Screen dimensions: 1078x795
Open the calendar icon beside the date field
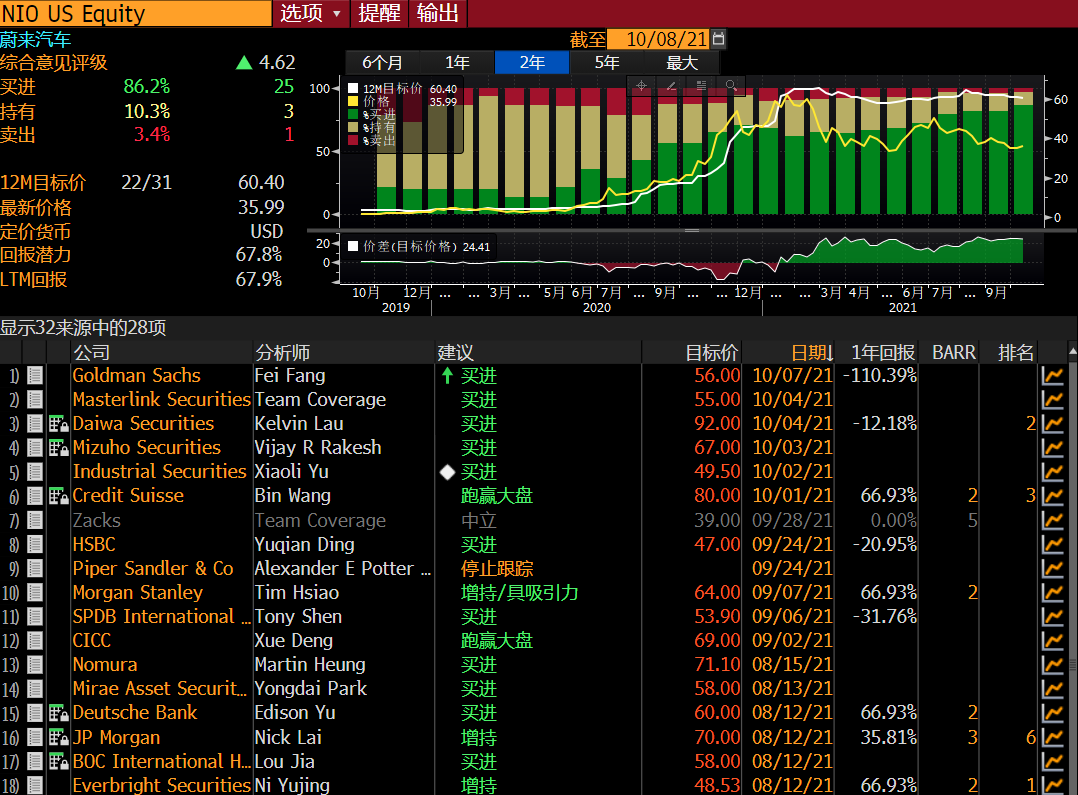point(718,39)
